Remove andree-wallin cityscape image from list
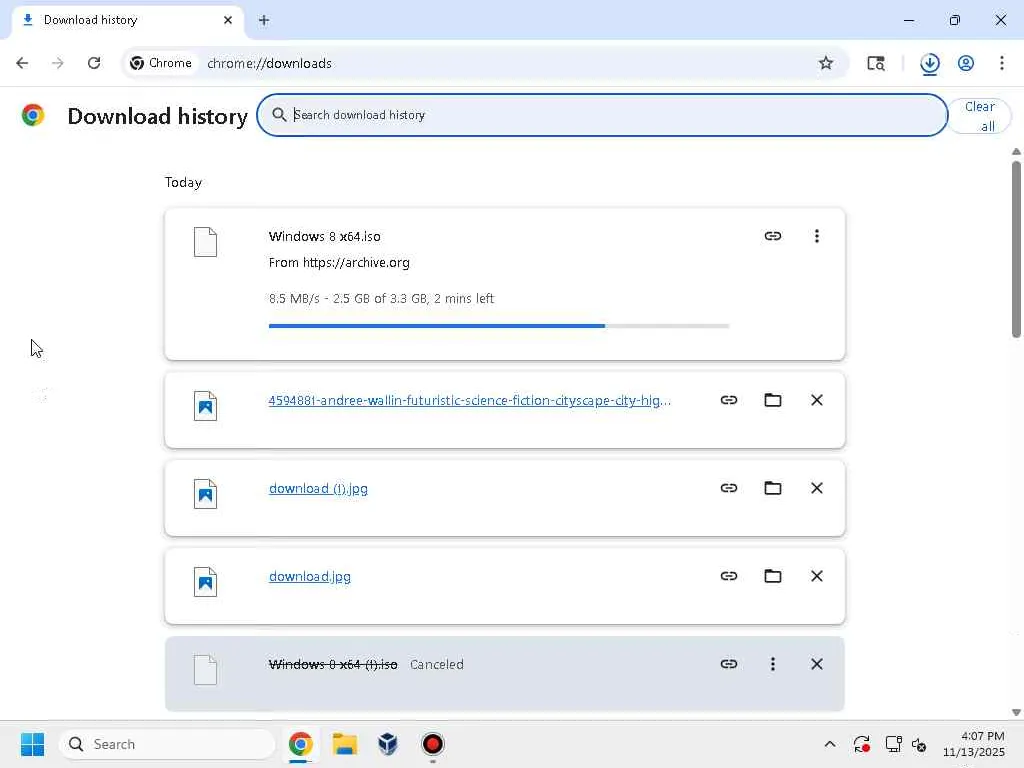Screen dimensions: 1024x768 point(816,400)
